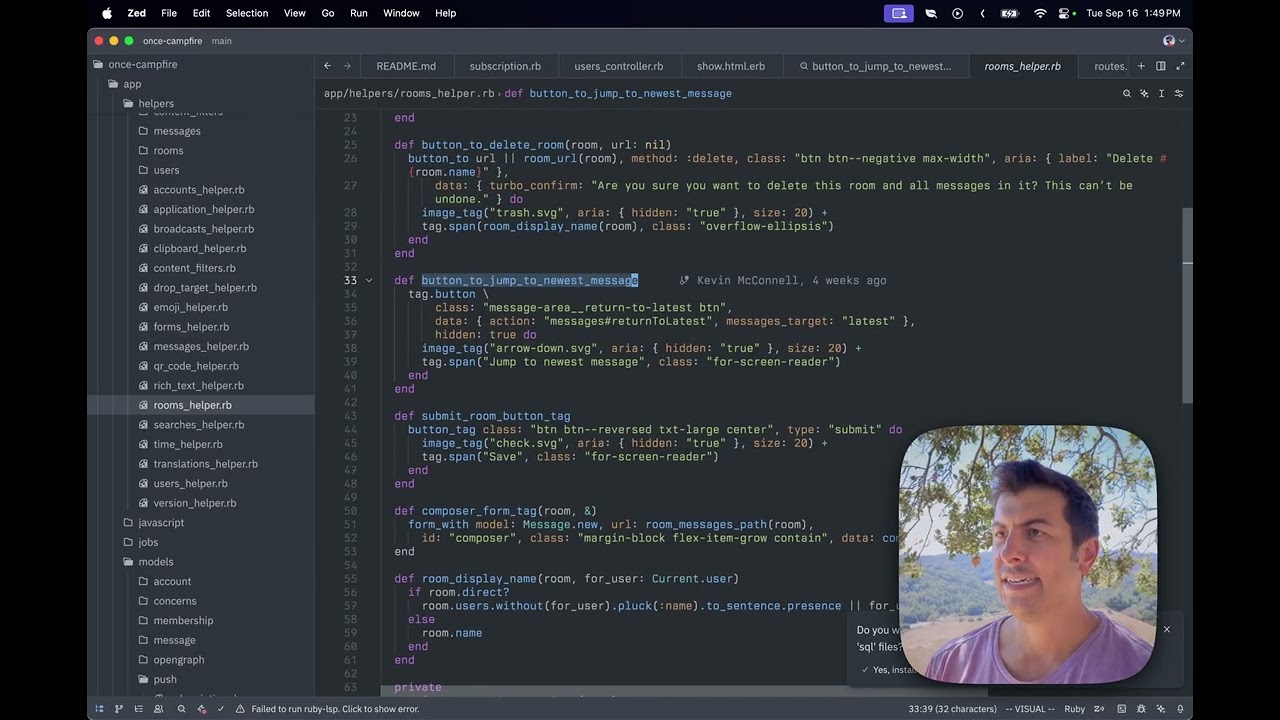This screenshot has height=720, width=1280.
Task: Click the editor vertical scrollbar thumb
Action: (1187, 305)
